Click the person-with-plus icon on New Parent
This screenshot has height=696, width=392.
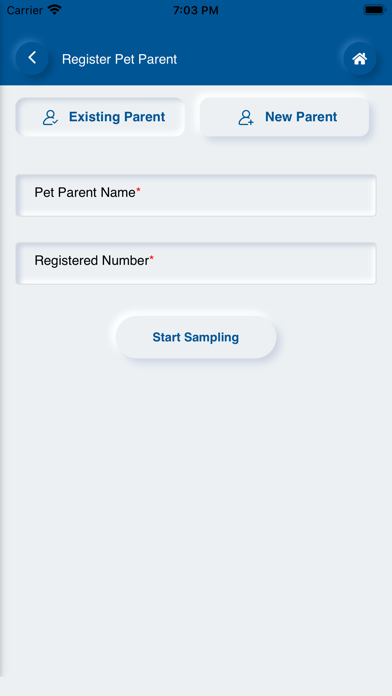(x=245, y=117)
